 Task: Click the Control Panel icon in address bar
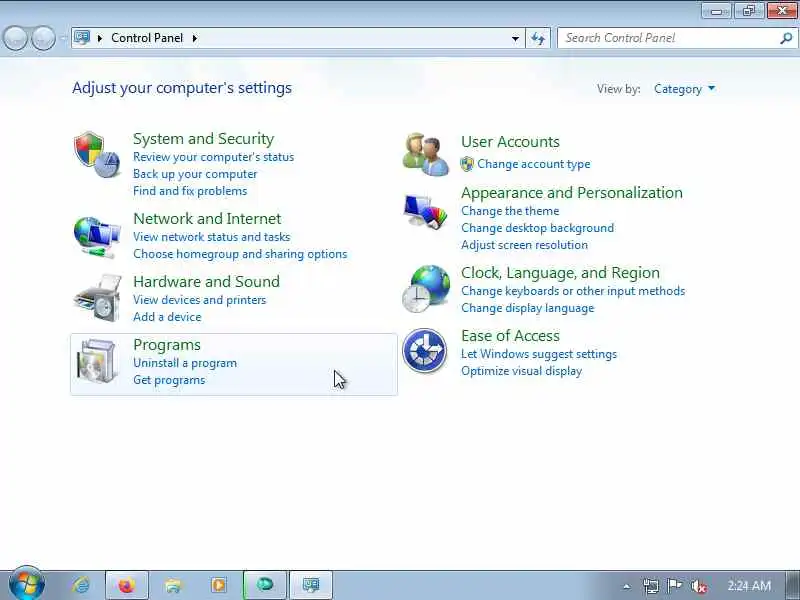pos(82,38)
